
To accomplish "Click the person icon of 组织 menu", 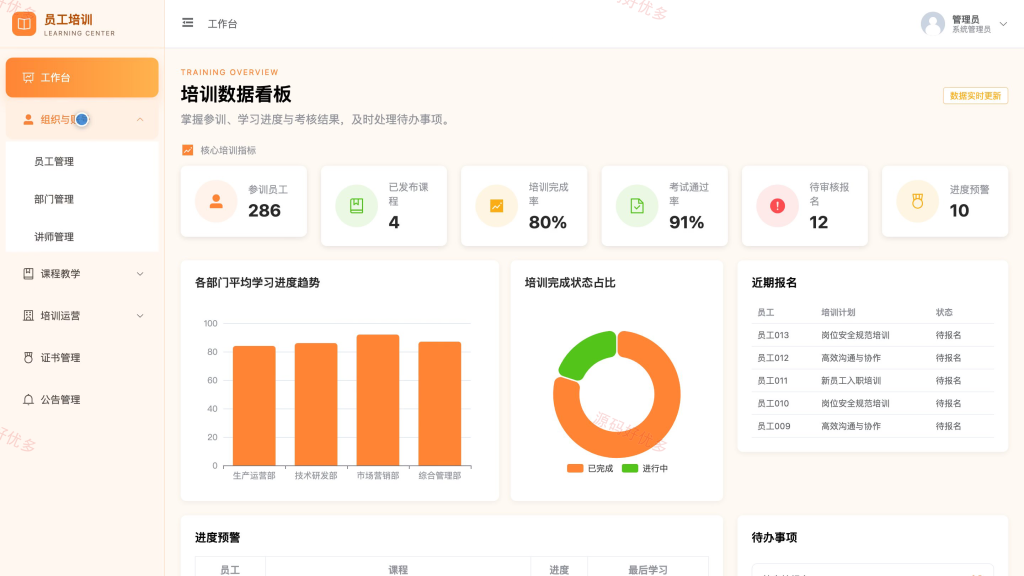I will [28, 120].
